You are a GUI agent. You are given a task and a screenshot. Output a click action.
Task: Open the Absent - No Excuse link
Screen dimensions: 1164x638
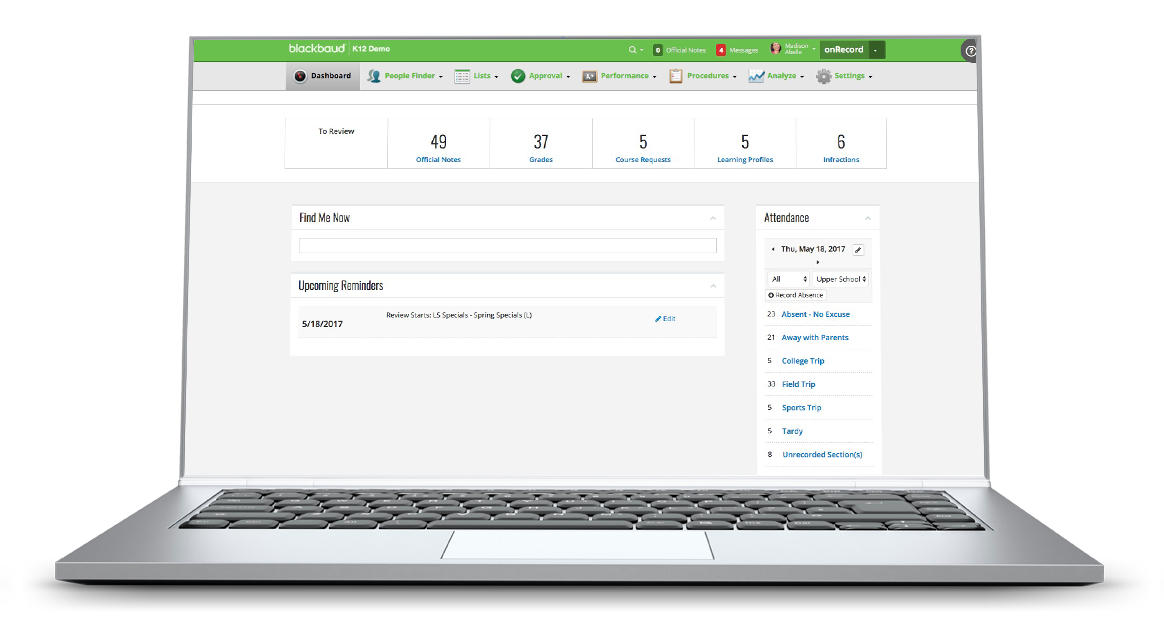click(818, 314)
